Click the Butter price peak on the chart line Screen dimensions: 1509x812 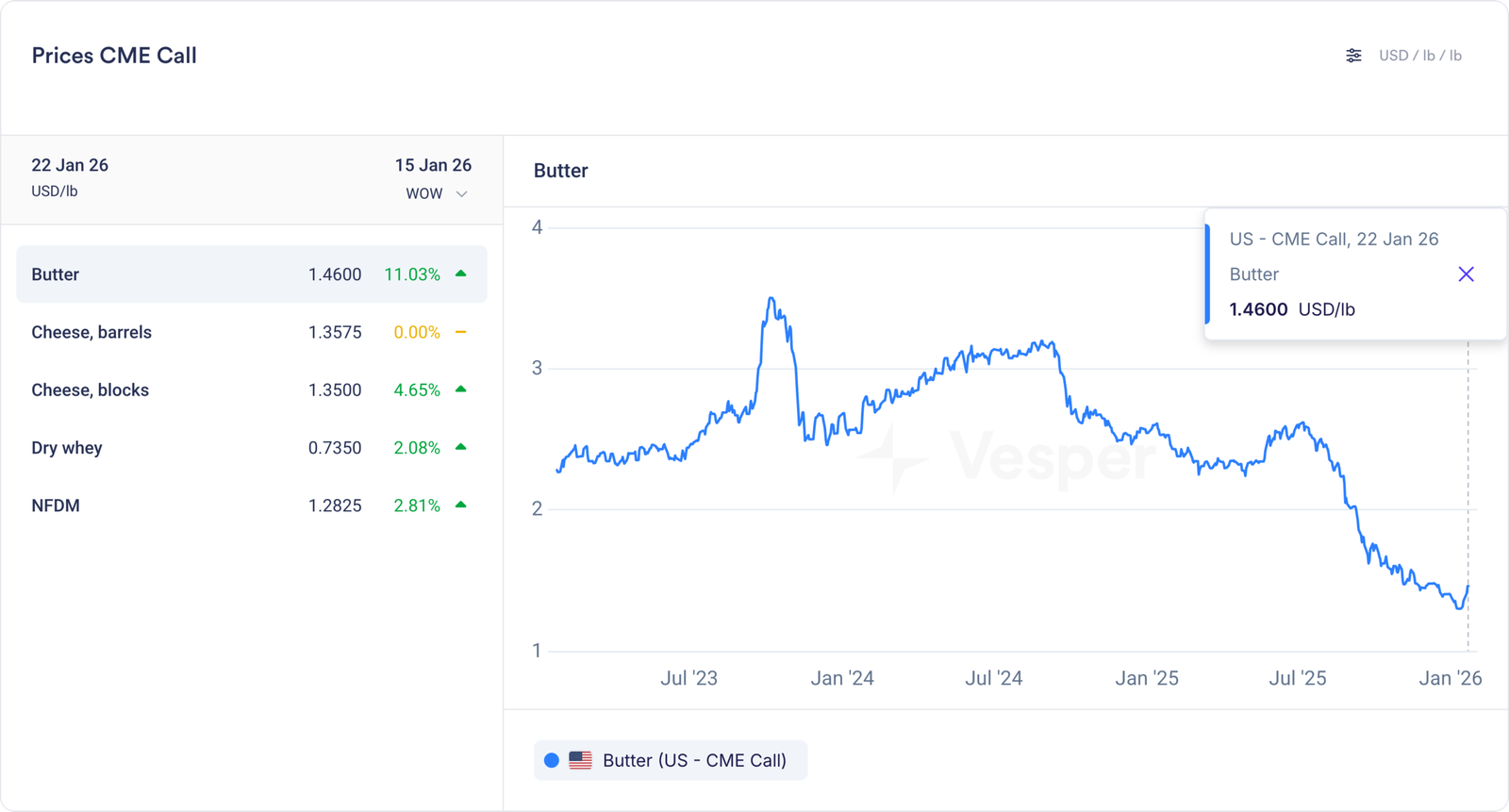771,299
